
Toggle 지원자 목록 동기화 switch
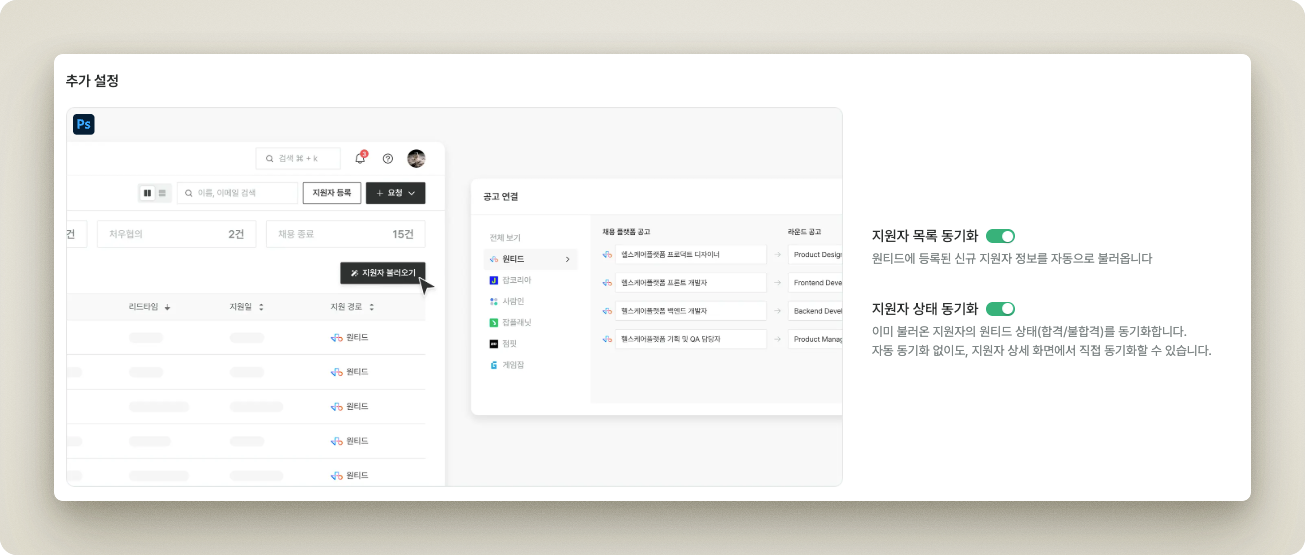point(1000,236)
